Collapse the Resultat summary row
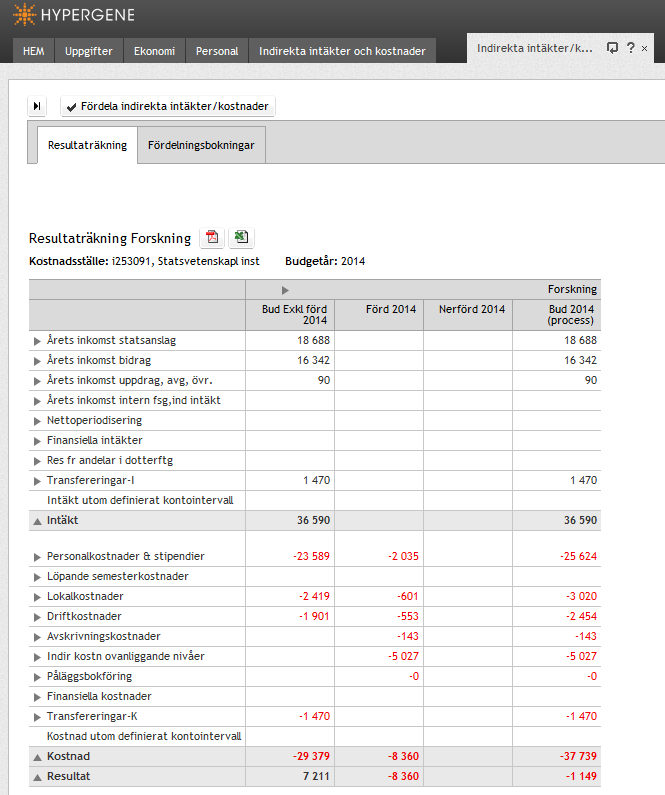 point(37,777)
